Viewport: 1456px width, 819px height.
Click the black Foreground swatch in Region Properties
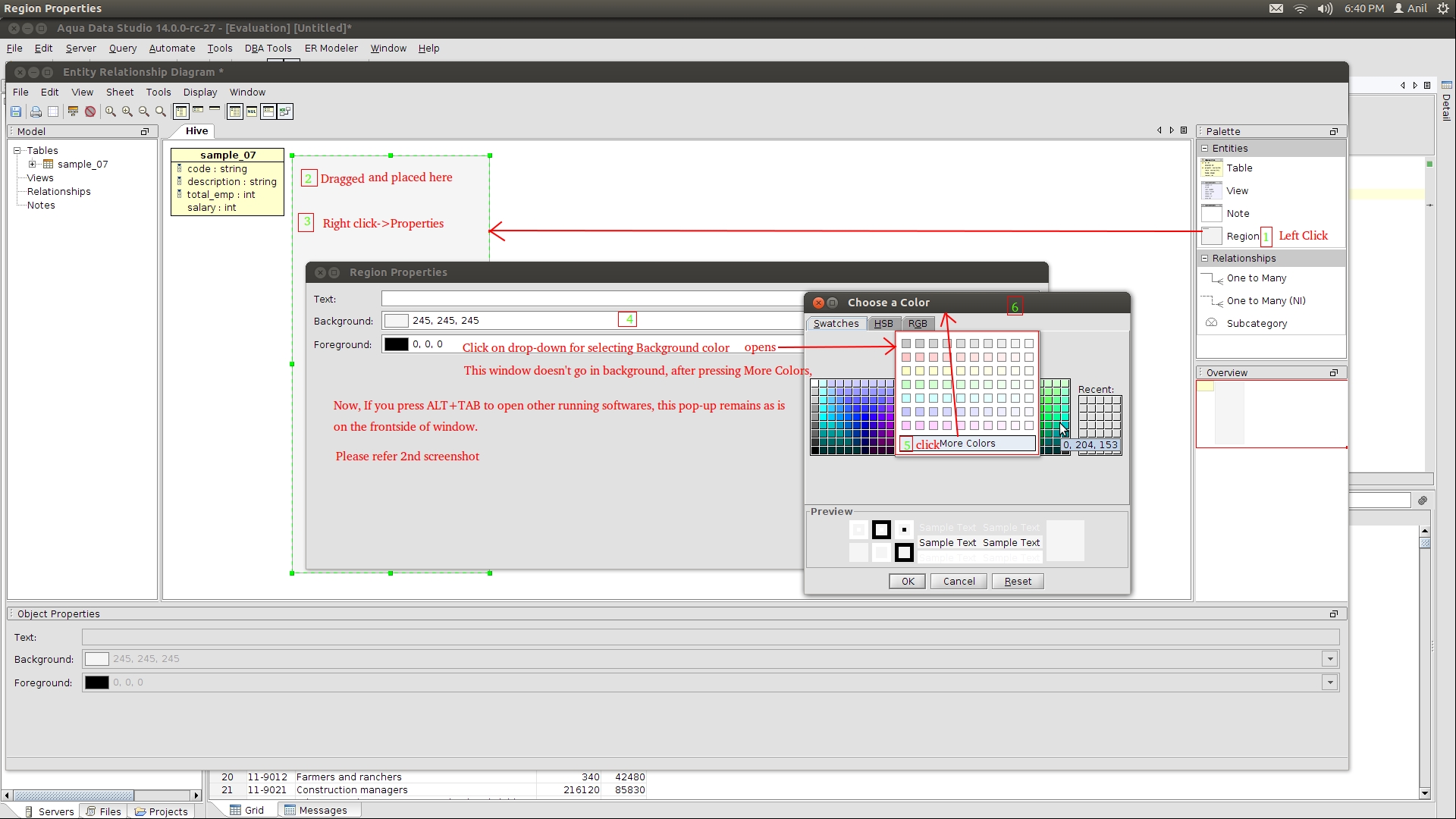click(x=396, y=344)
